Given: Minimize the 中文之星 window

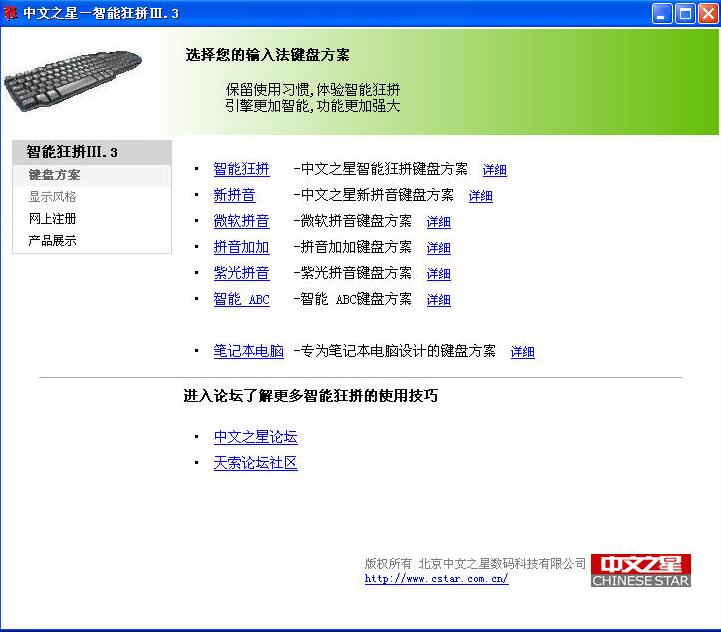Looking at the screenshot, I should click(x=662, y=13).
